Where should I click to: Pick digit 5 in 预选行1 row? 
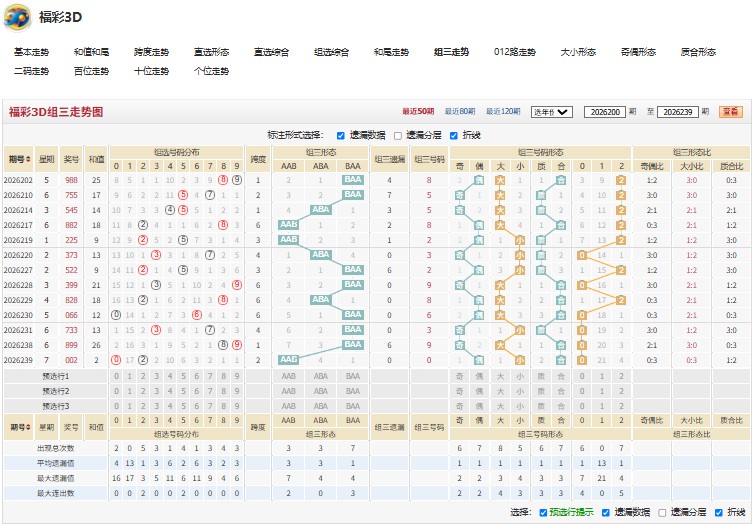coord(183,376)
